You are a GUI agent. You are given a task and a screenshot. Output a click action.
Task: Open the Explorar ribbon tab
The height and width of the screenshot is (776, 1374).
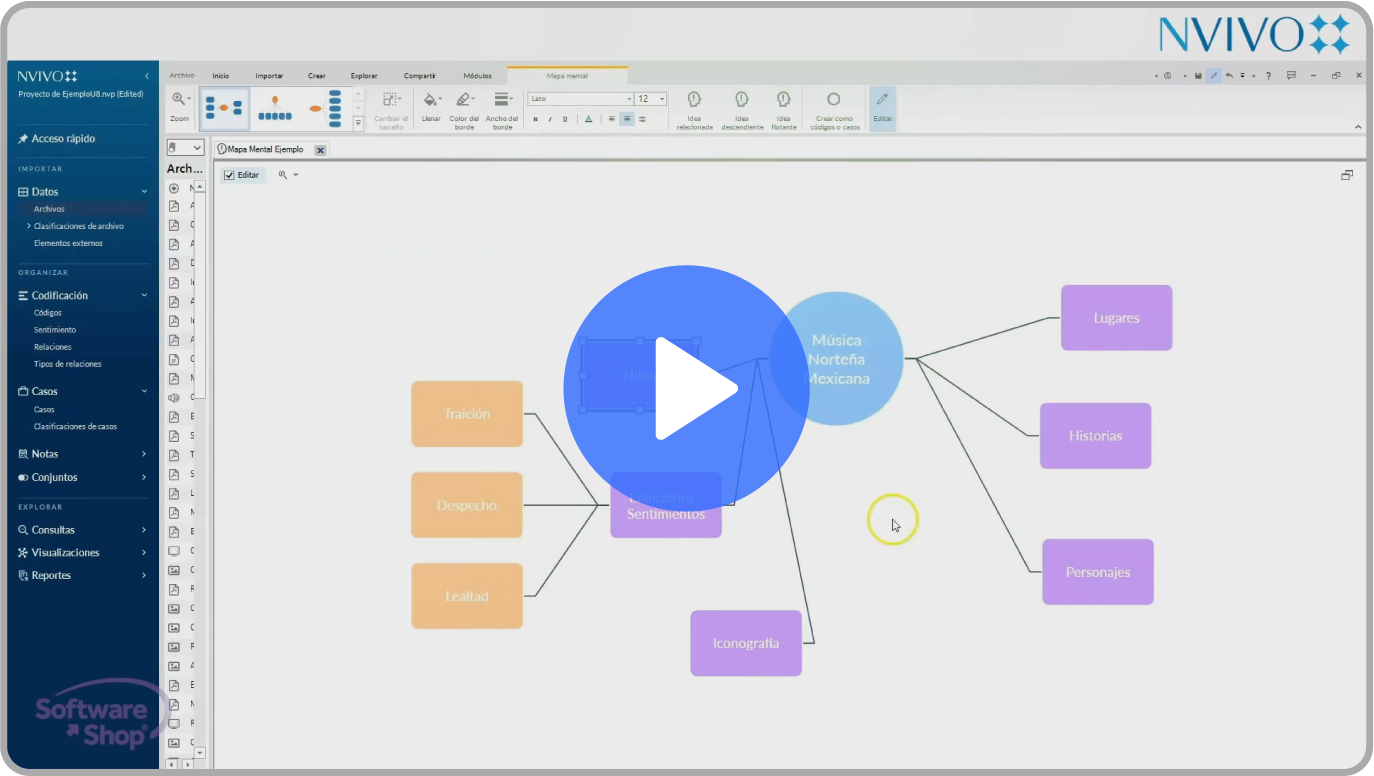[364, 75]
